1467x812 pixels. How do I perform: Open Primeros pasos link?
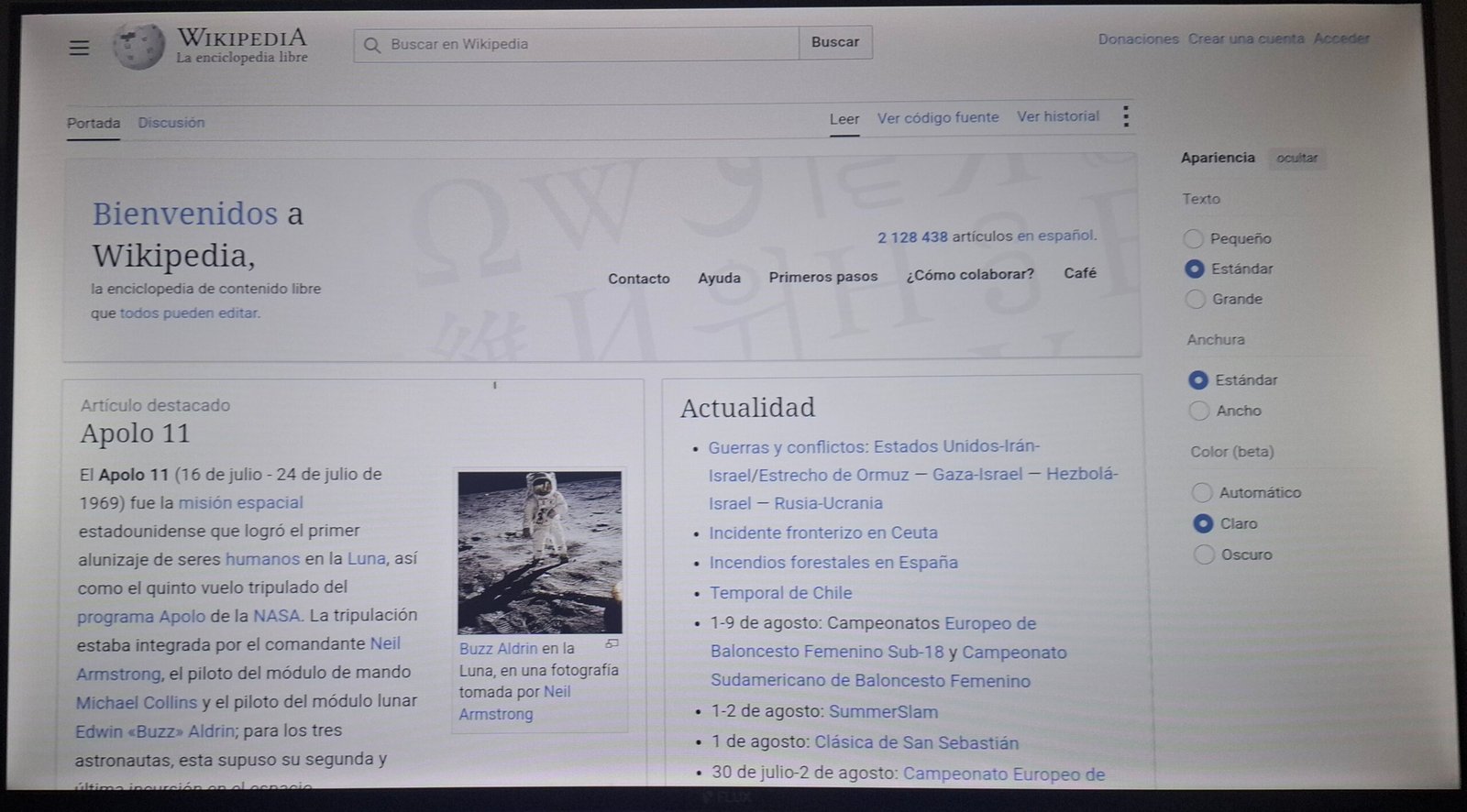coord(823,277)
